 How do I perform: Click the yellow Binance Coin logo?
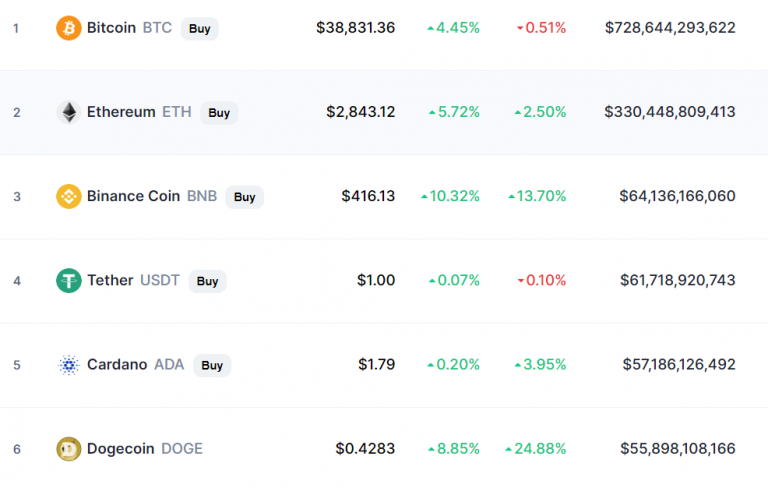pos(69,196)
